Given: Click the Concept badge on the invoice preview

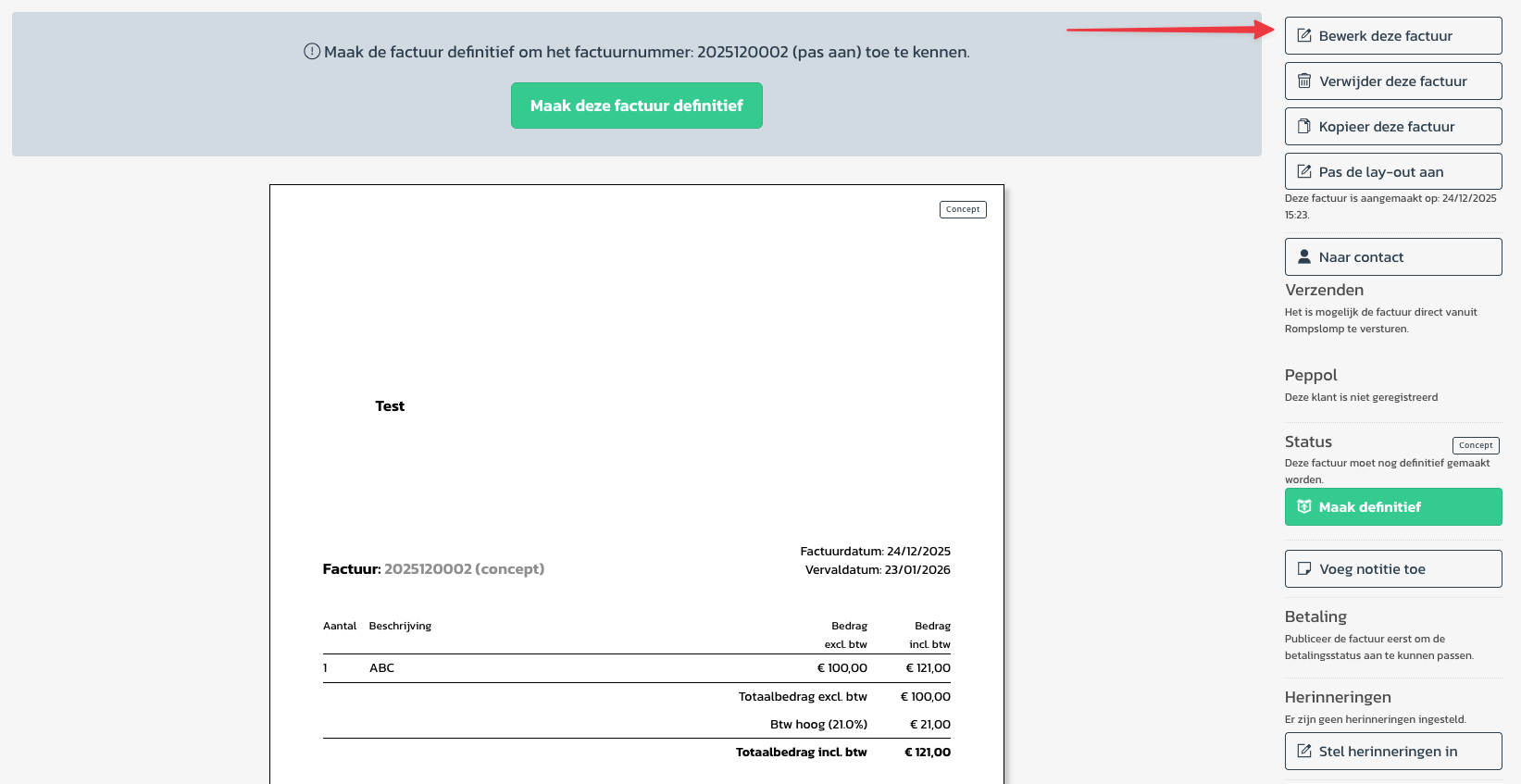Looking at the screenshot, I should coord(963,210).
